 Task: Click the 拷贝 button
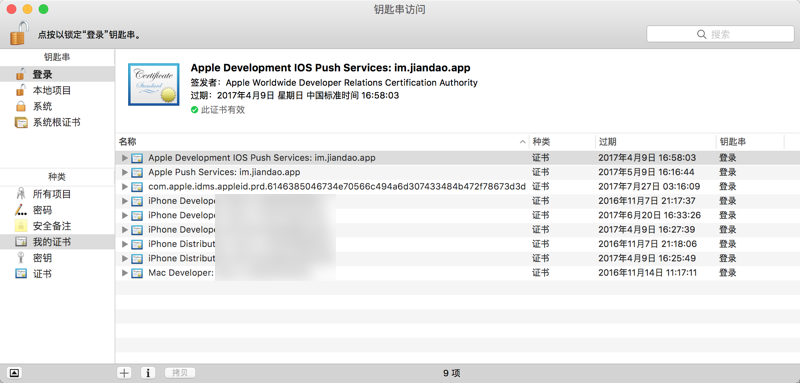click(x=180, y=373)
